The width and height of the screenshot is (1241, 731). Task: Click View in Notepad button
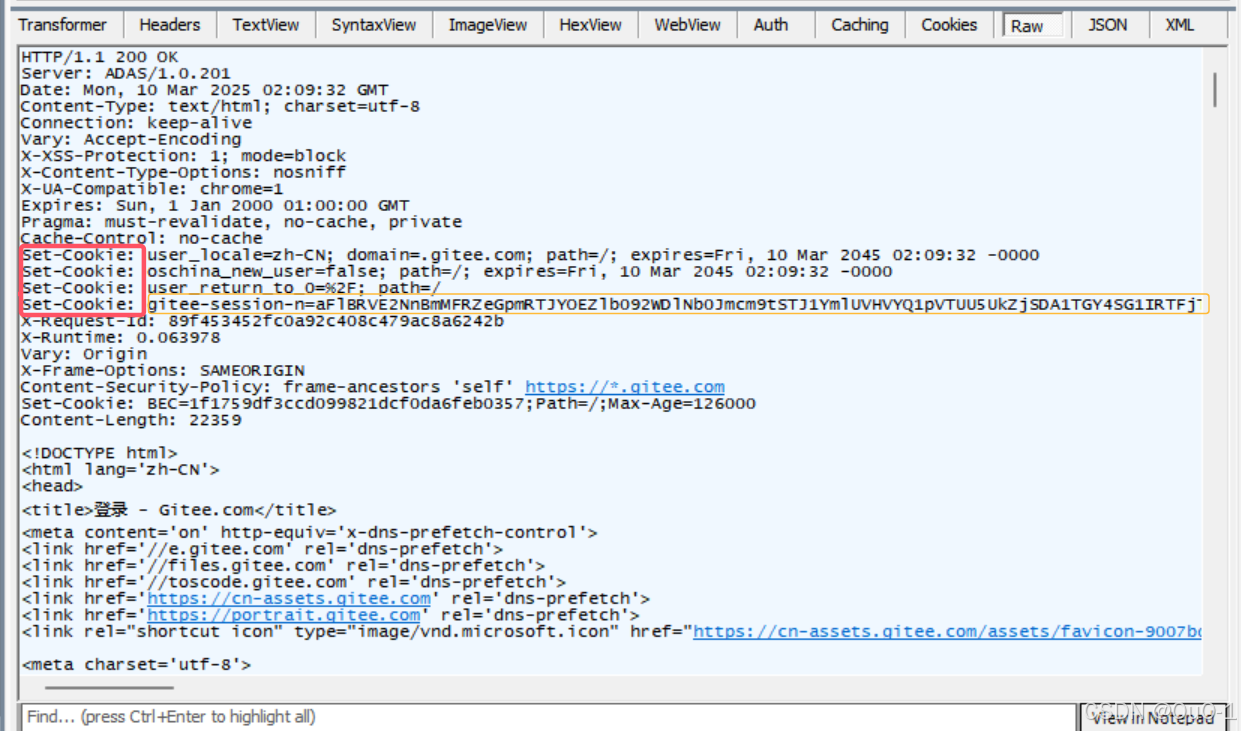1153,717
